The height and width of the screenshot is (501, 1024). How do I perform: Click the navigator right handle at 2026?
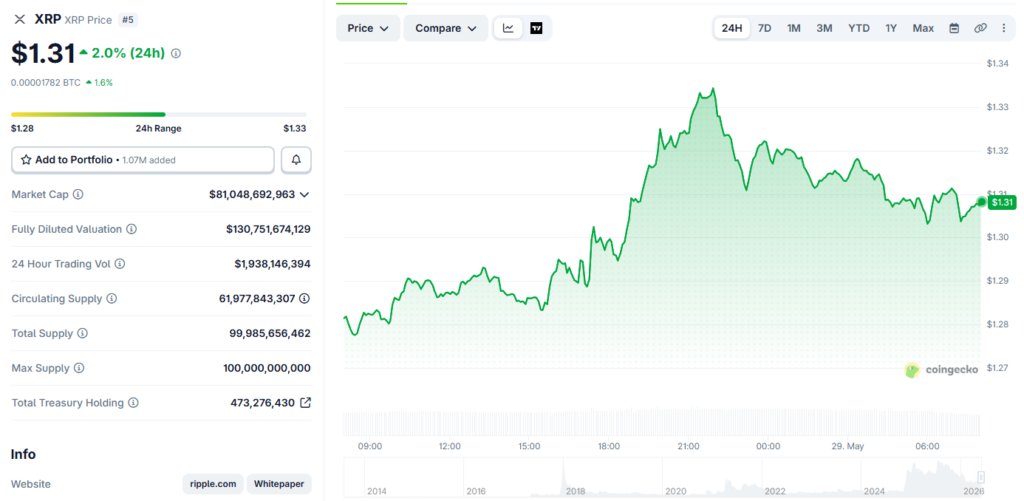pos(980,476)
